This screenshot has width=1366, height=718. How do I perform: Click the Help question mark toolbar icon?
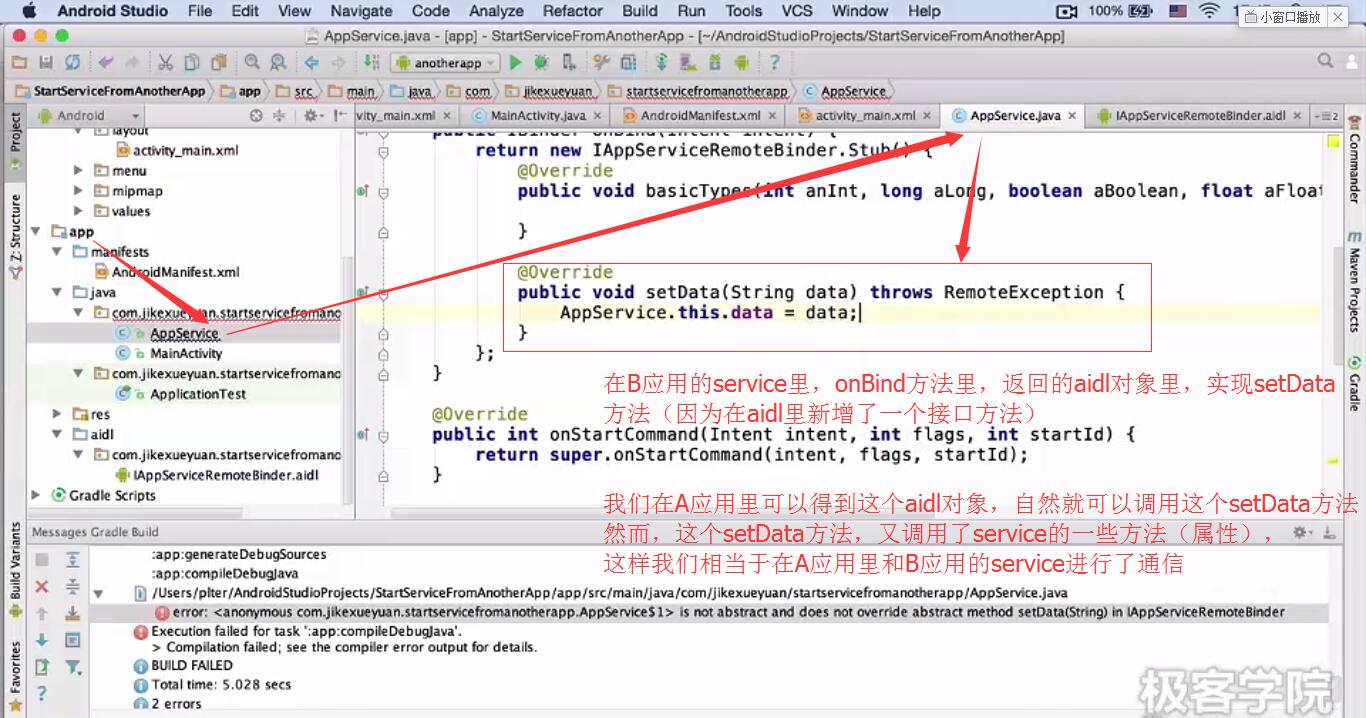(774, 62)
